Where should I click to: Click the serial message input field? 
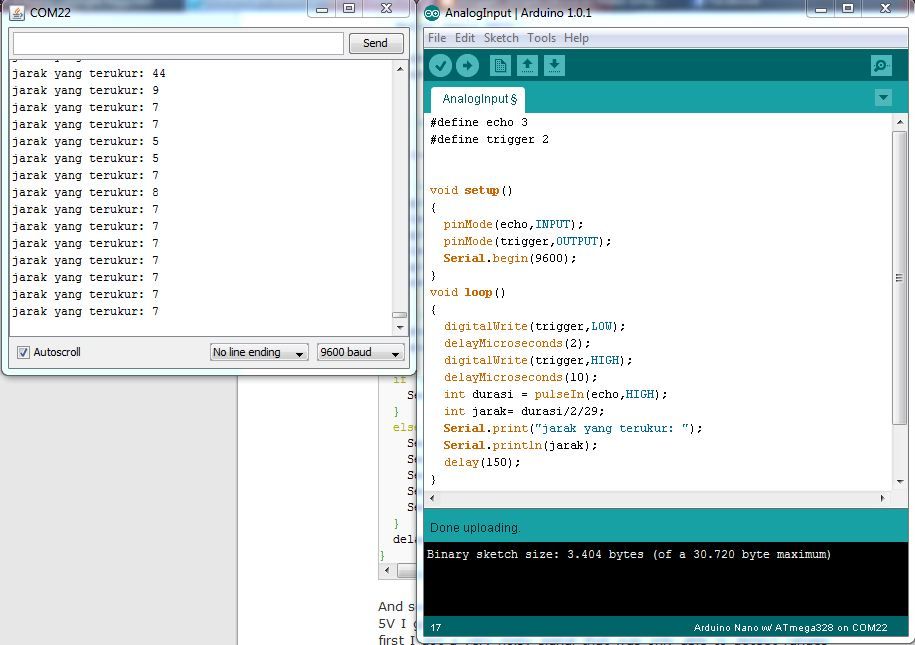coord(178,43)
